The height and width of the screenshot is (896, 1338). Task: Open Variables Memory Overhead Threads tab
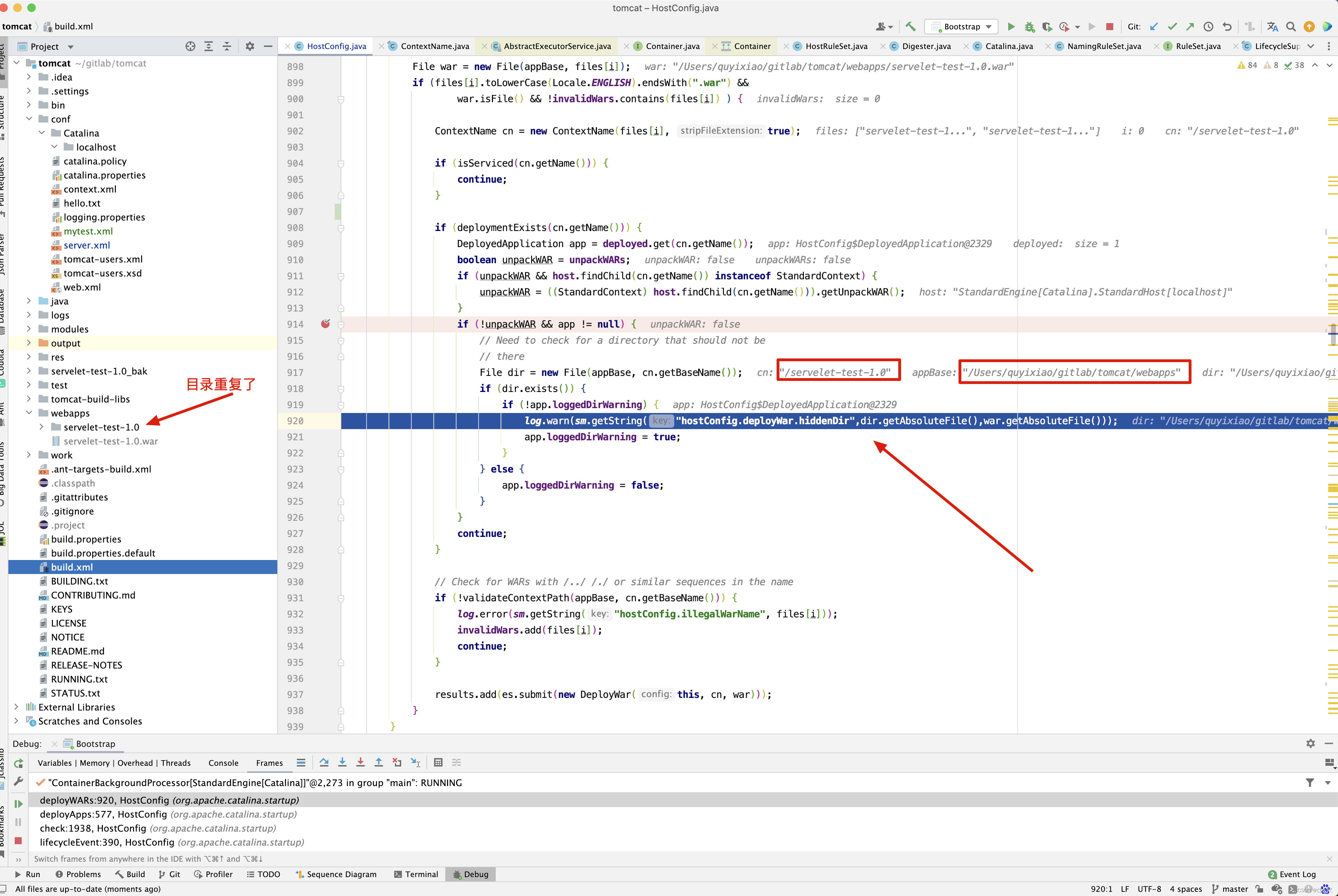tap(114, 763)
